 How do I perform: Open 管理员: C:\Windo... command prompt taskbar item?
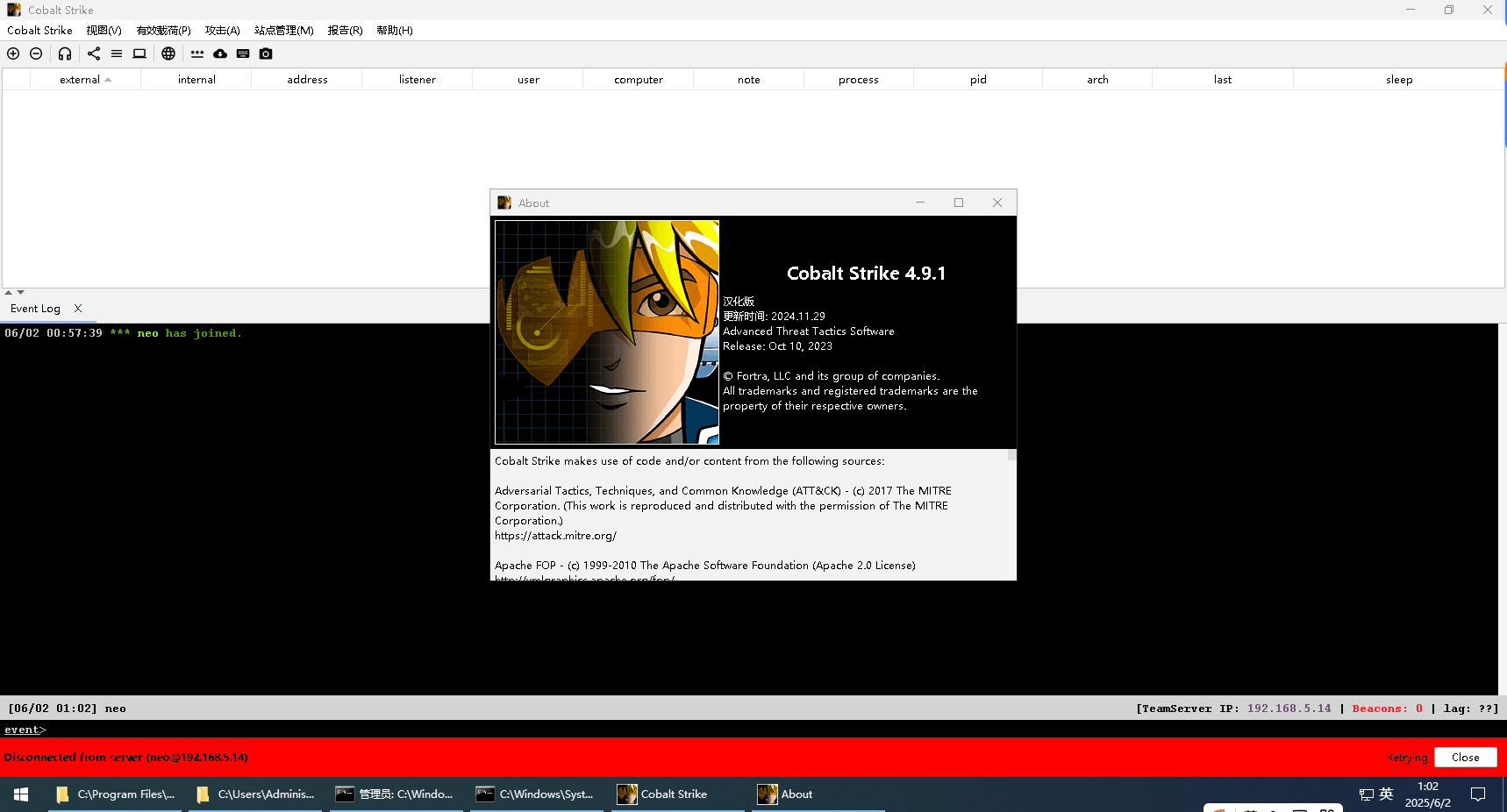point(396,794)
